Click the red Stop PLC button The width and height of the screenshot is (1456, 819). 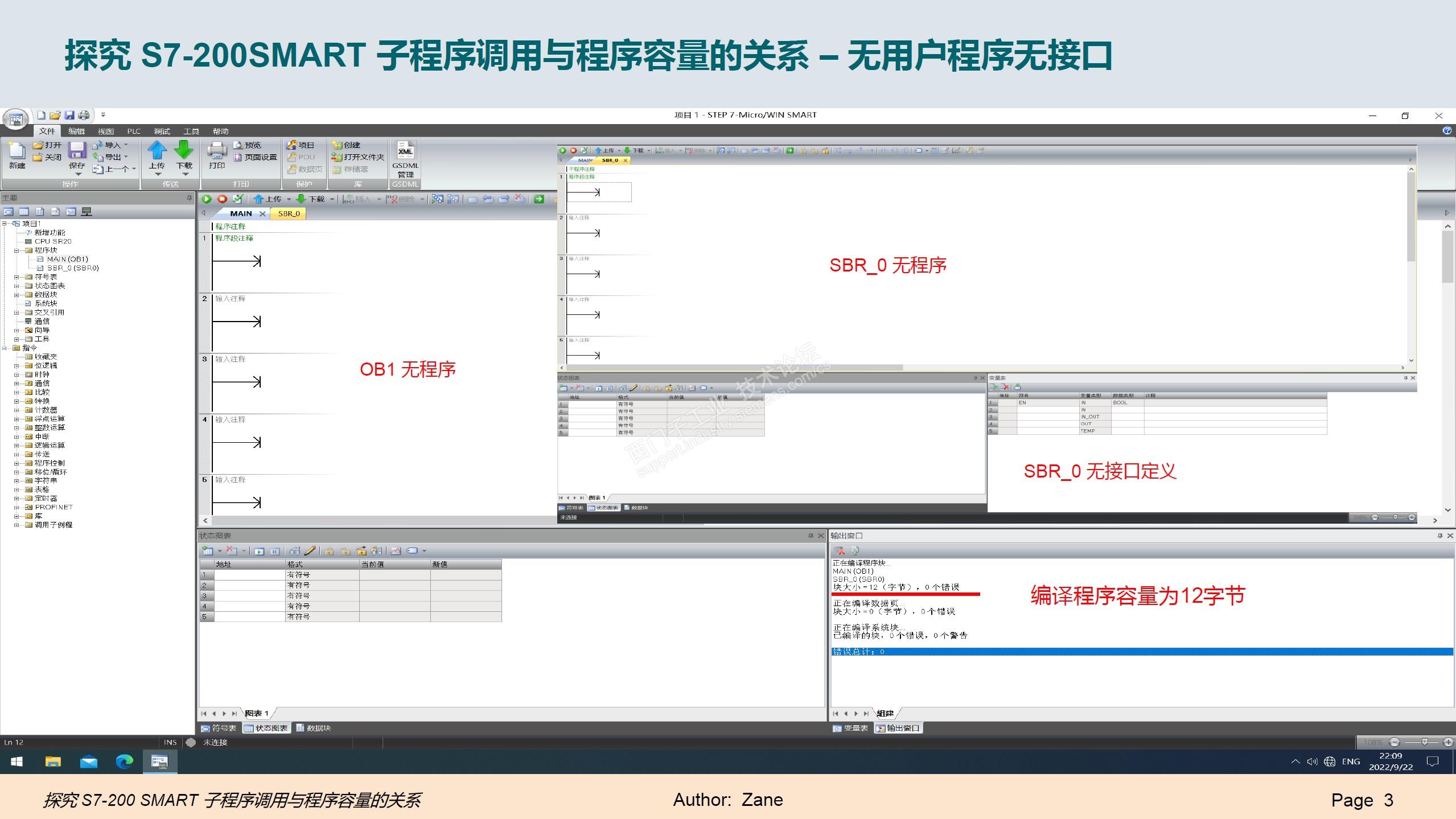coord(223,199)
